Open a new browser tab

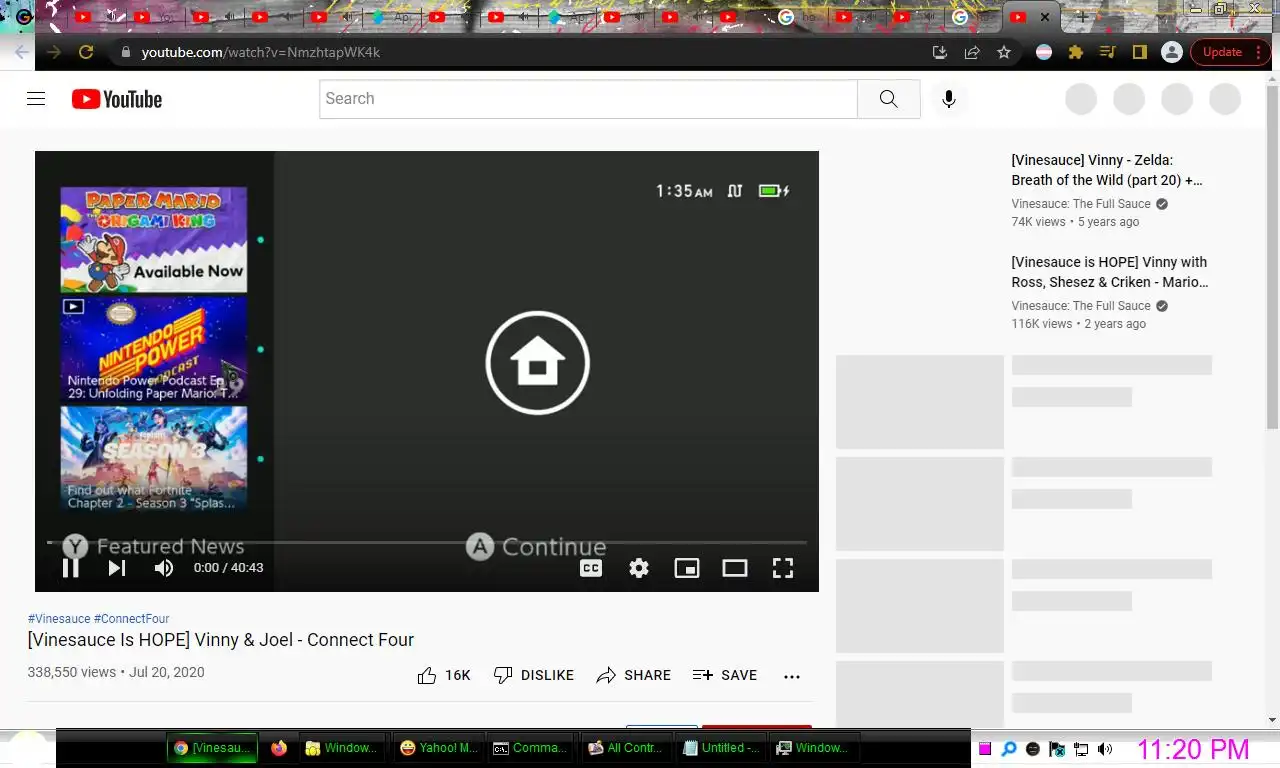[x=1082, y=17]
